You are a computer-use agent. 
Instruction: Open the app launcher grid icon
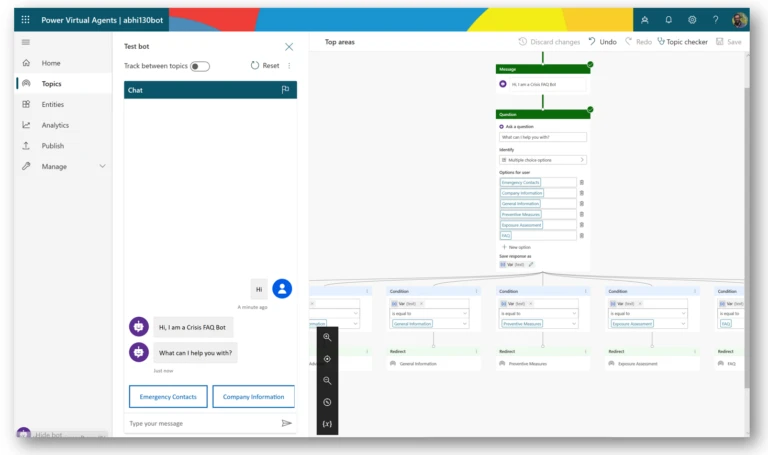(25, 20)
